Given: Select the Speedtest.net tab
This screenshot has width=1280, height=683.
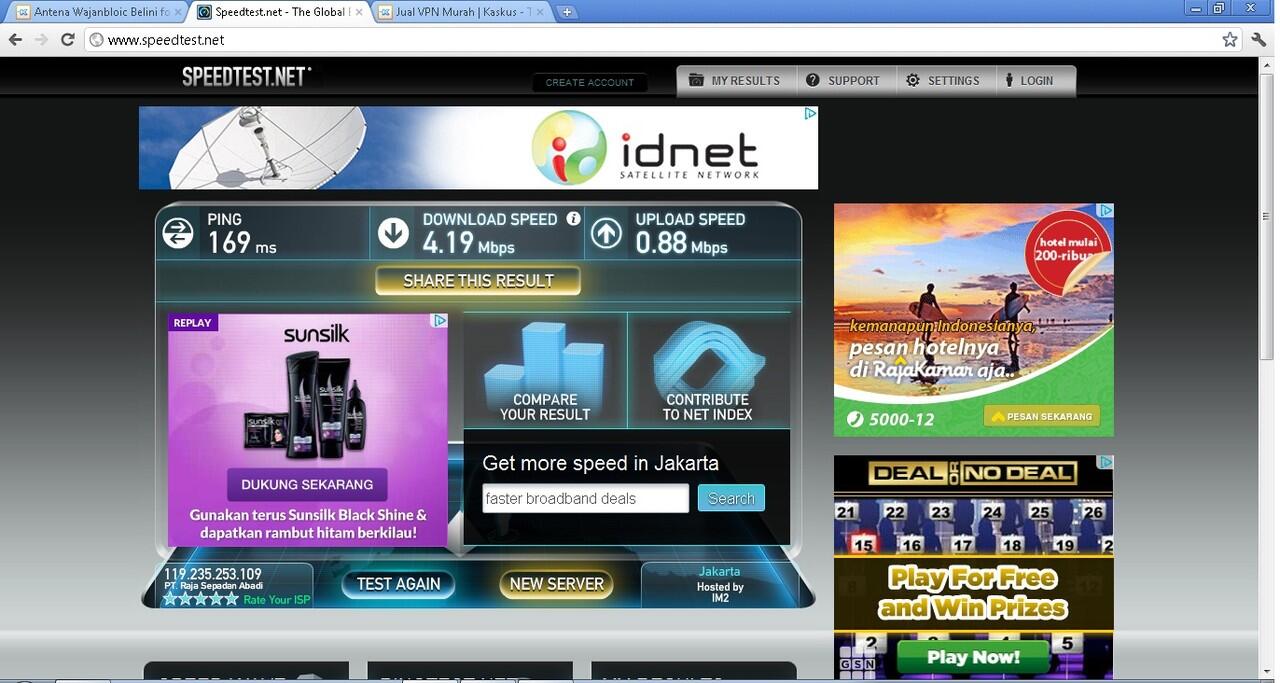Looking at the screenshot, I should click(280, 12).
